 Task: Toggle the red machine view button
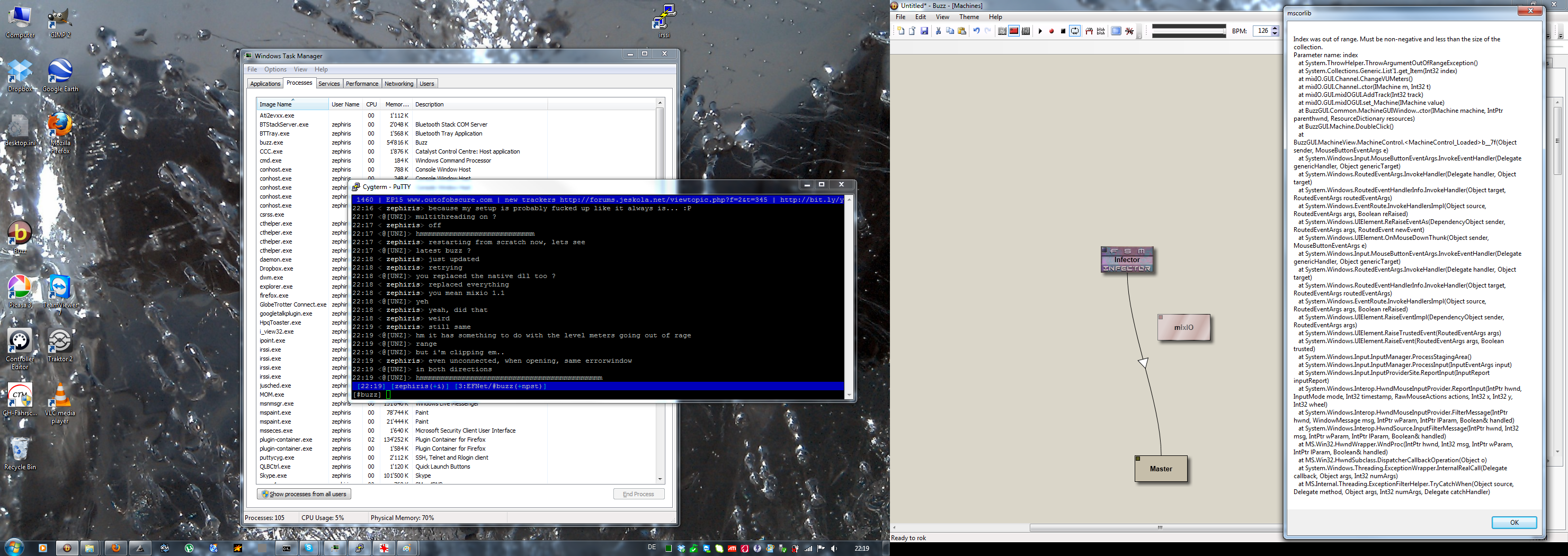tap(1013, 31)
